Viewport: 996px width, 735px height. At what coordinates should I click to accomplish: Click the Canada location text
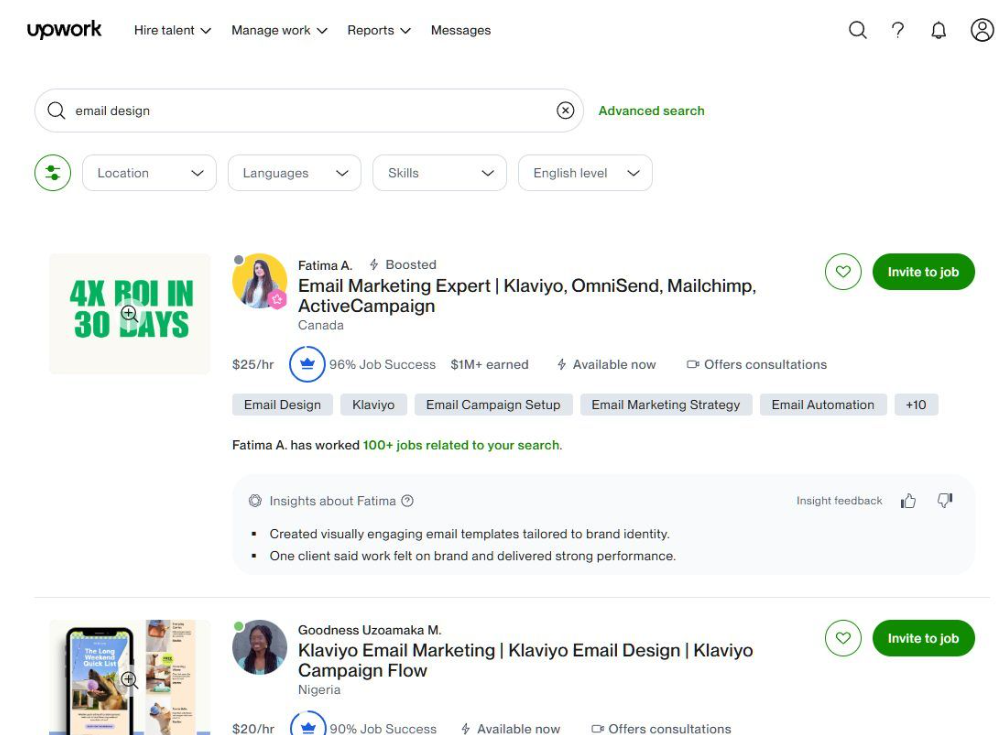(x=321, y=325)
